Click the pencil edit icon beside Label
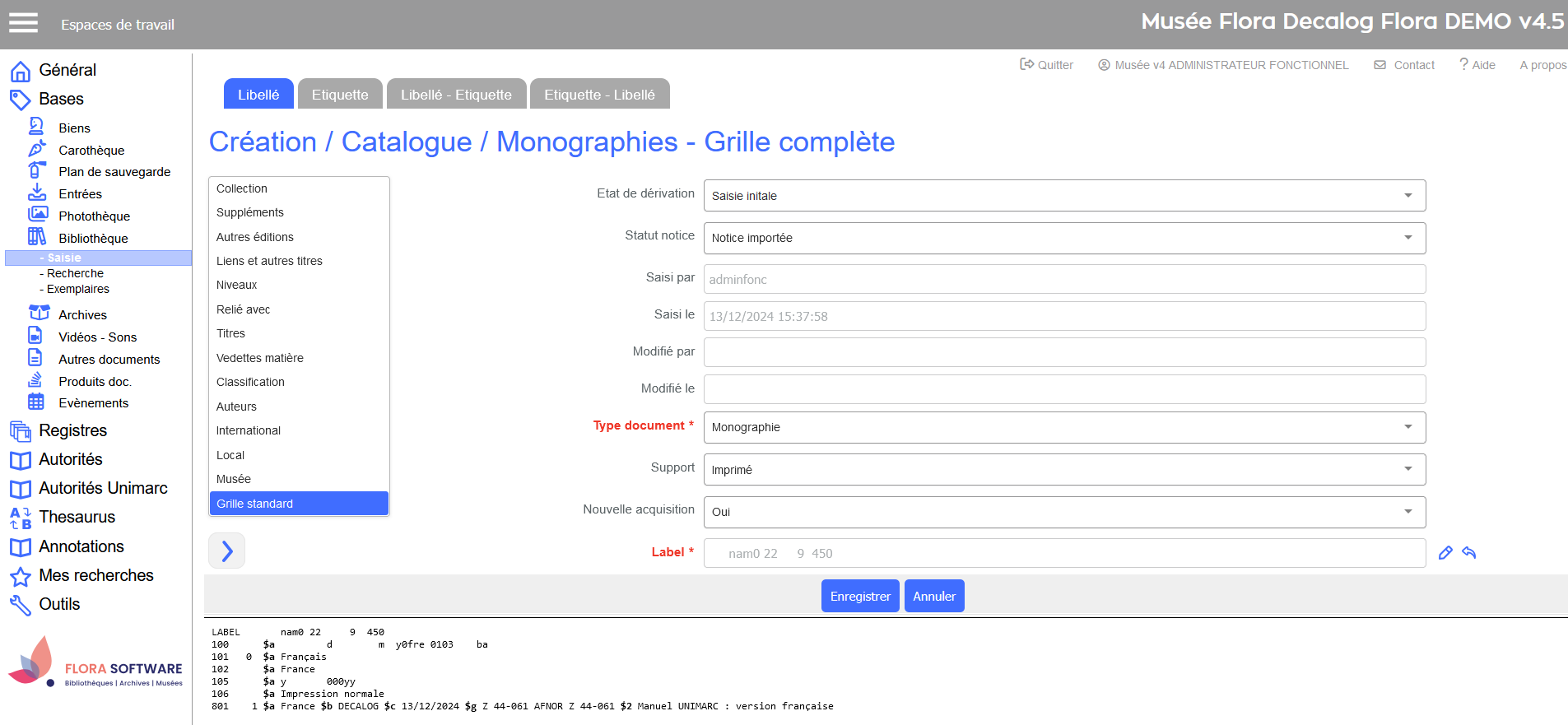This screenshot has height=725, width=1568. (1445, 553)
